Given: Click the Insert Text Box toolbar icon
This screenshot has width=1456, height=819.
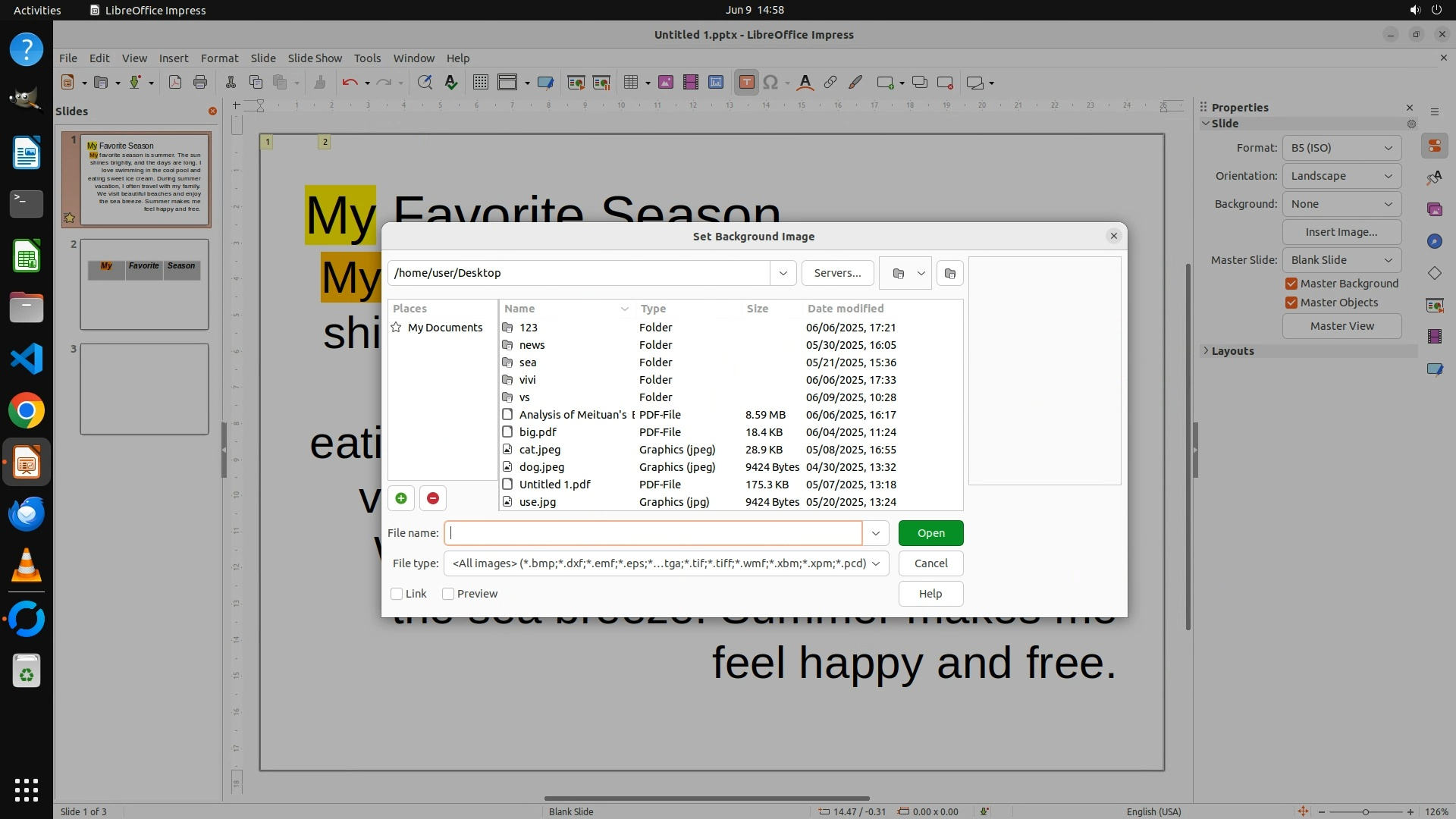Looking at the screenshot, I should point(746,83).
